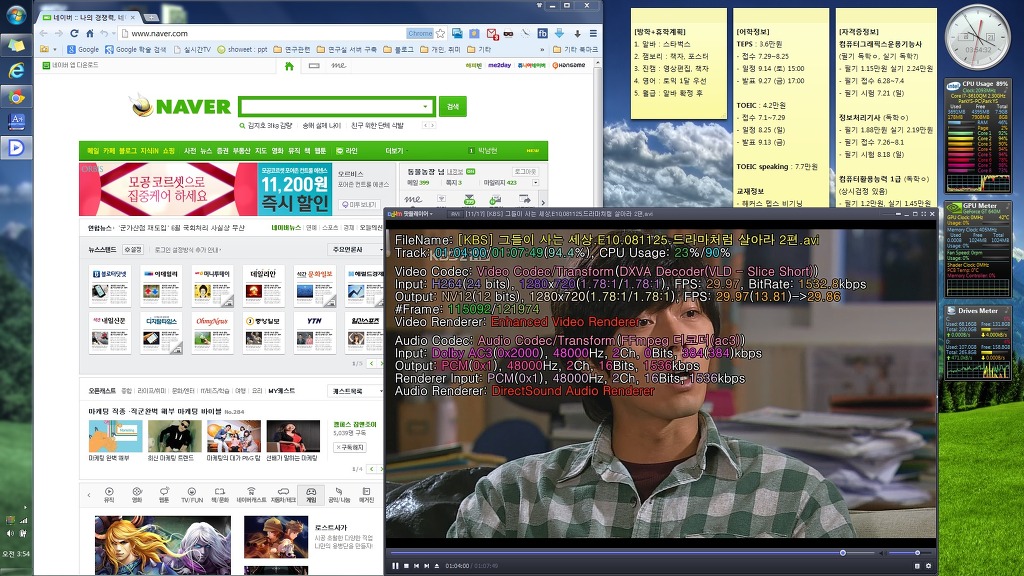1024x576 pixels.
Task: Go back in Chrome browser
Action: pos(44,33)
